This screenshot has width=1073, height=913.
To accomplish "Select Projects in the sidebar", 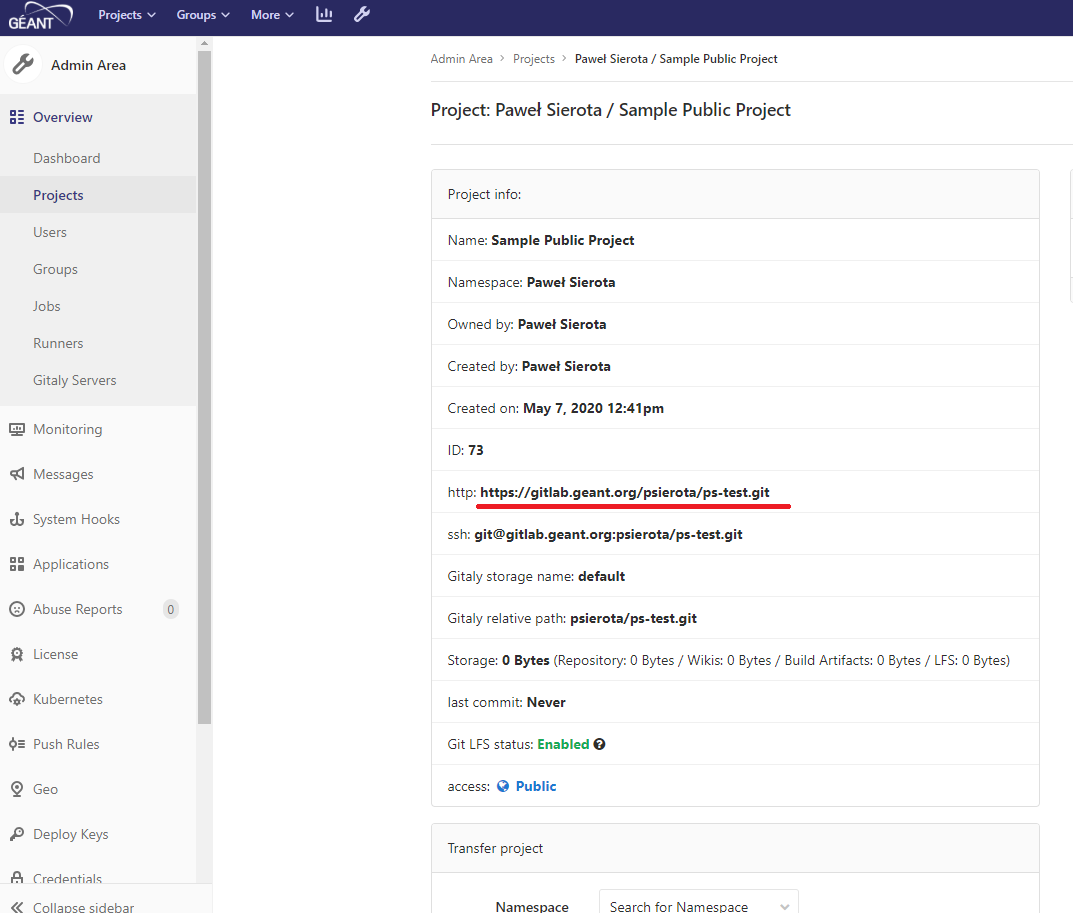I will point(58,195).
